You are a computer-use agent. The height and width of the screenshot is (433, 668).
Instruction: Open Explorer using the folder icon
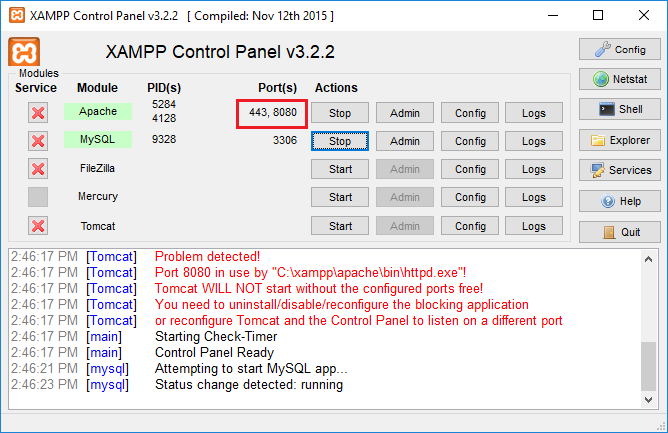pos(619,140)
